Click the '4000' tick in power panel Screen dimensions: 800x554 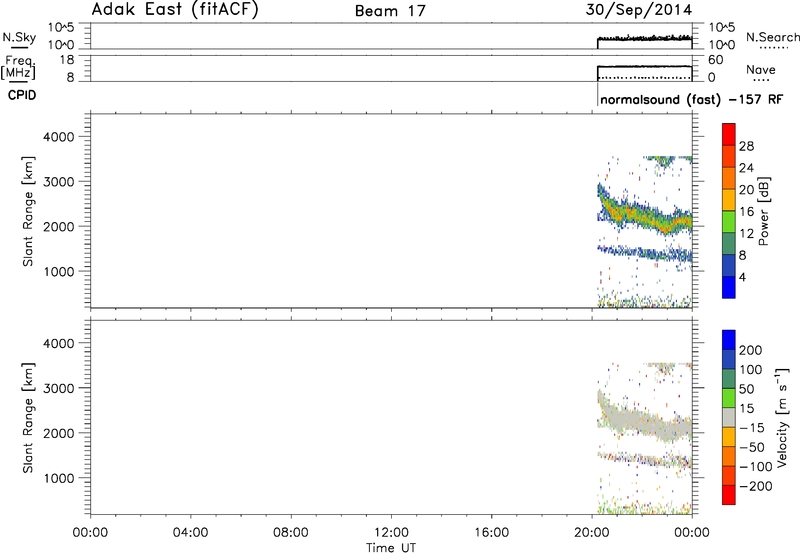58,137
